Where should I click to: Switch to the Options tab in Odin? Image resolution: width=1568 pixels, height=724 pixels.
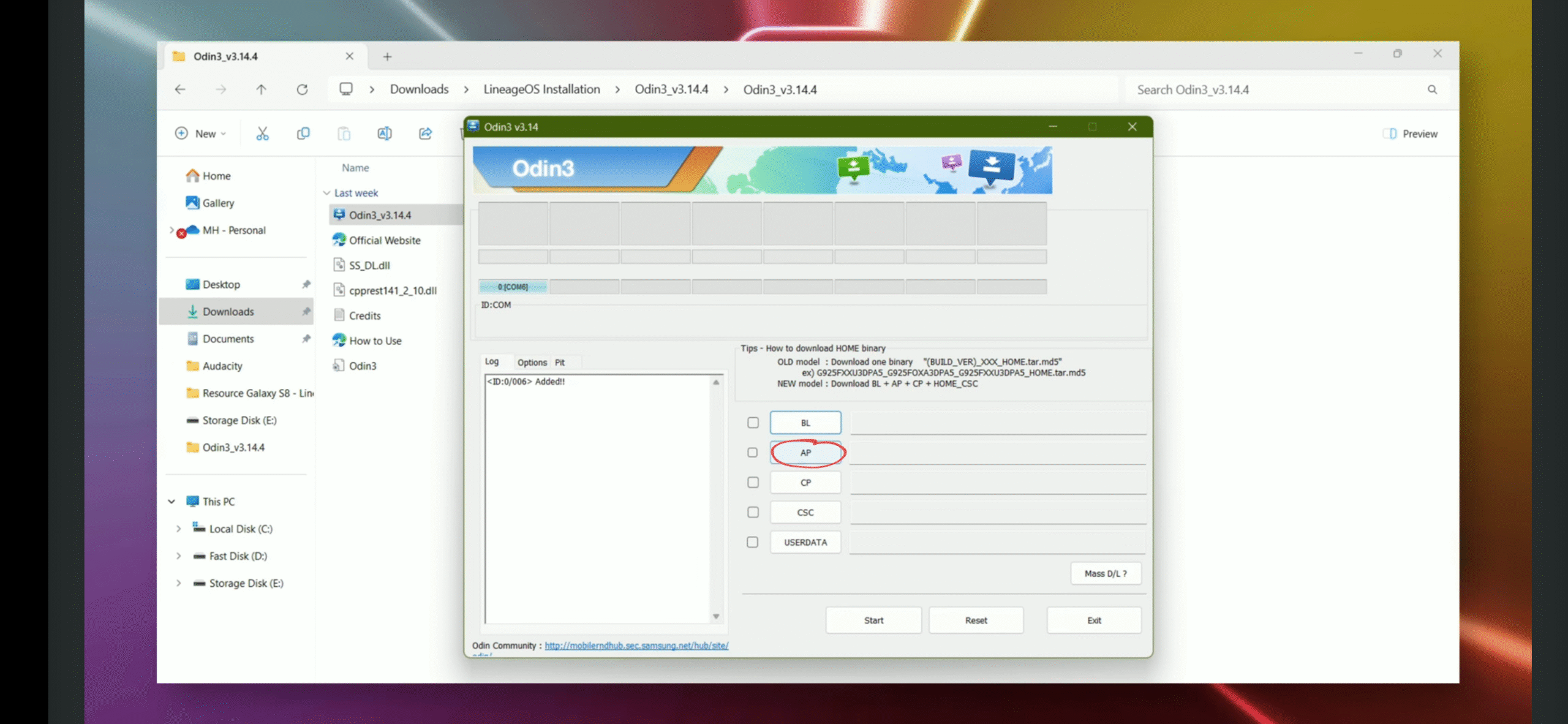(532, 363)
